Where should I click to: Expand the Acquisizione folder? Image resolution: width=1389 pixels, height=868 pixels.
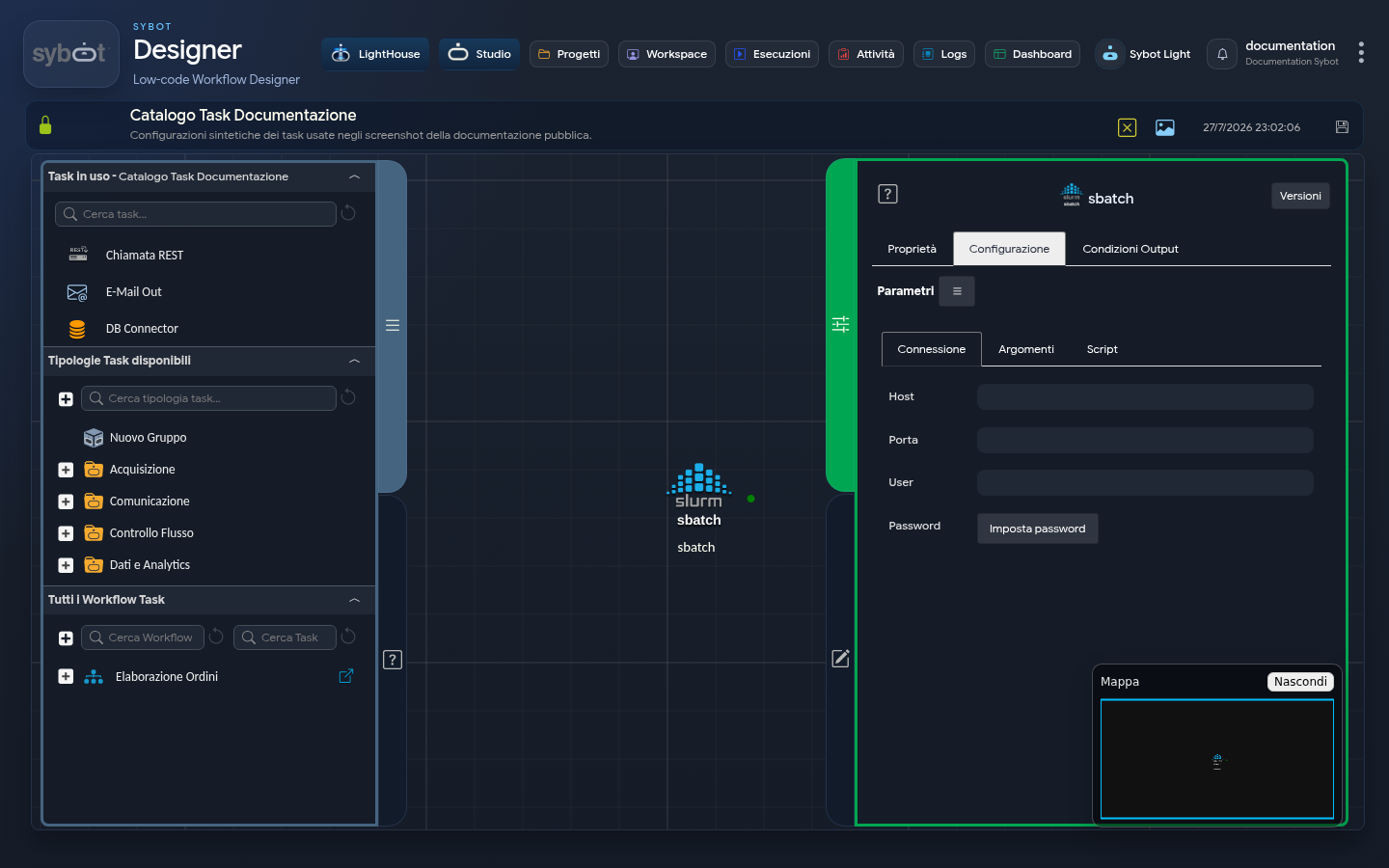[66, 470]
